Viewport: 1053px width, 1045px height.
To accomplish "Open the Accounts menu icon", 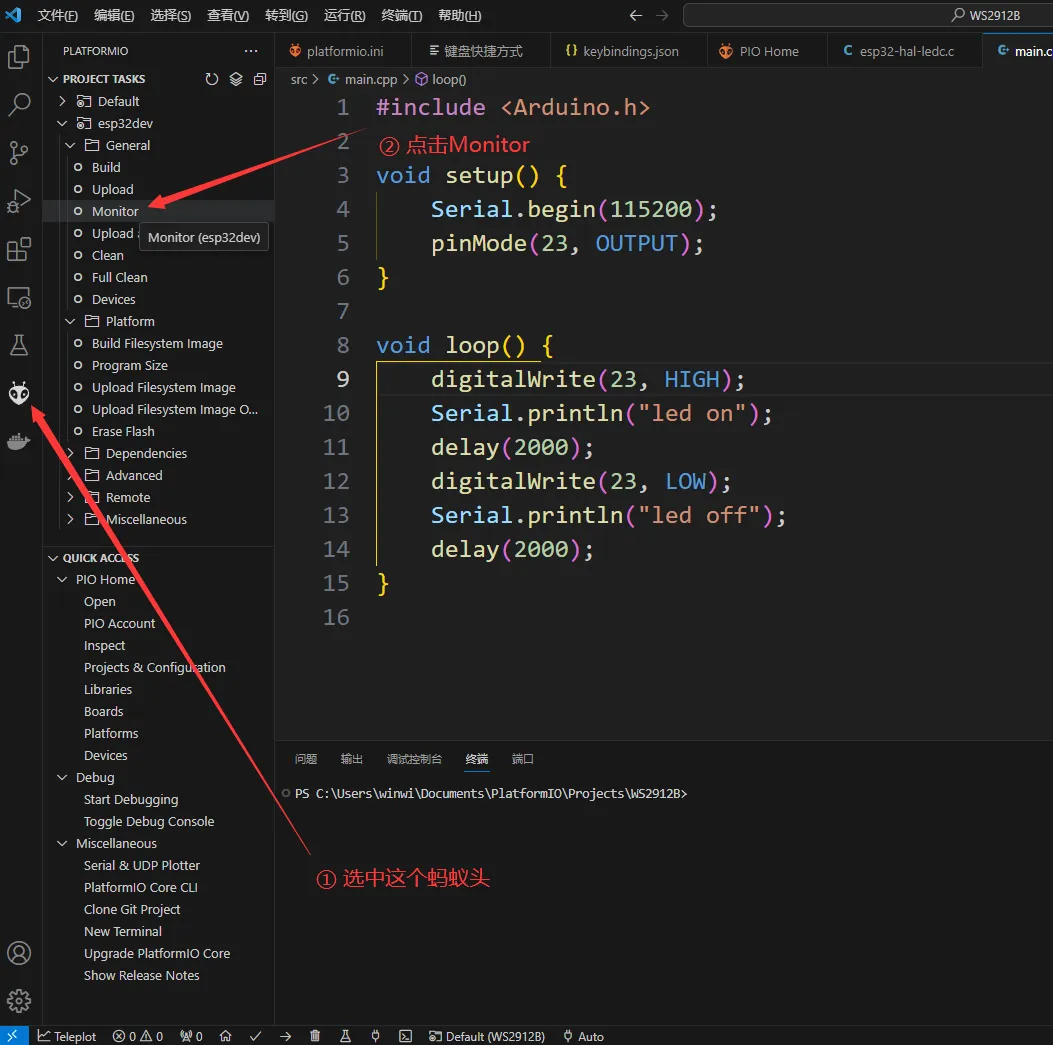I will pyautogui.click(x=19, y=953).
